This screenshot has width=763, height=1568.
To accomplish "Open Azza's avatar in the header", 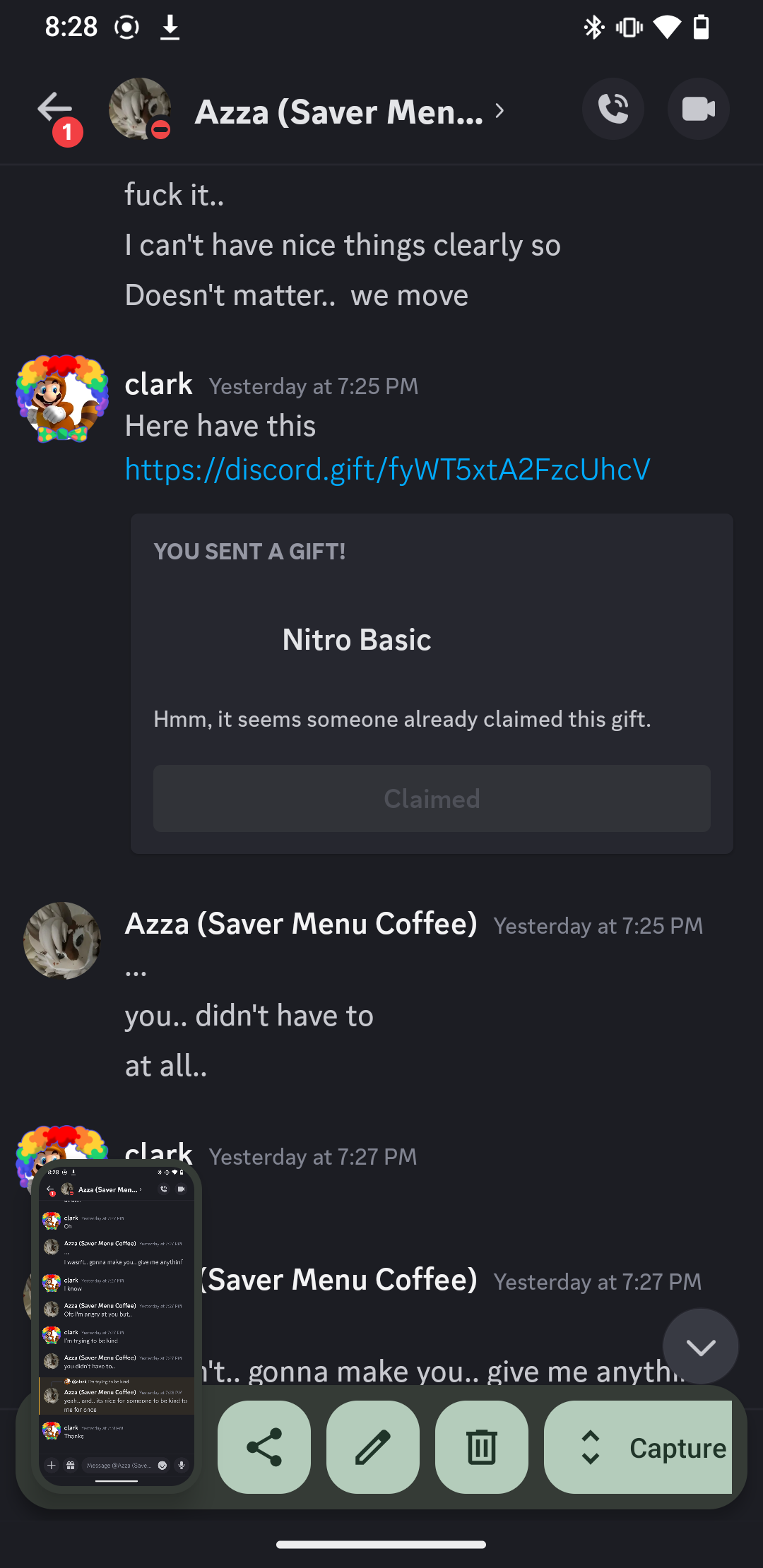I will click(x=139, y=109).
